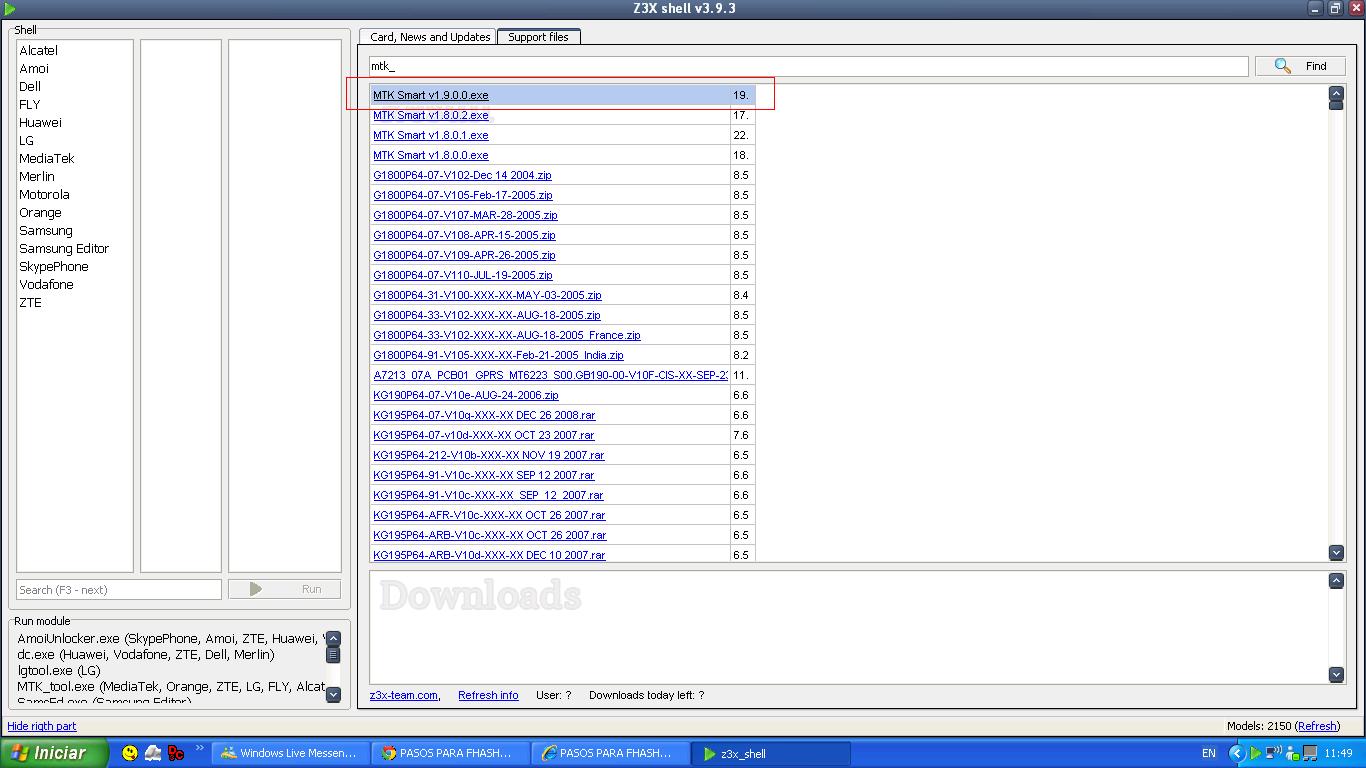Click scroll down arrow of file list
This screenshot has height=768, width=1366.
coord(1336,552)
